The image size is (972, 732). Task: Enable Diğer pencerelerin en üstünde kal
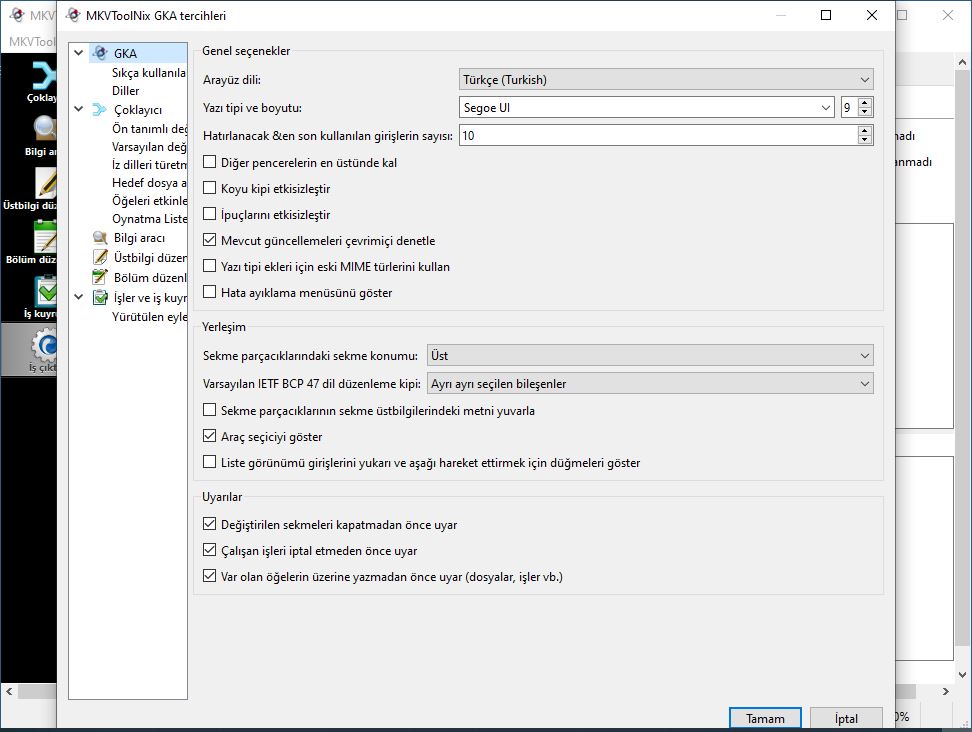(210, 162)
